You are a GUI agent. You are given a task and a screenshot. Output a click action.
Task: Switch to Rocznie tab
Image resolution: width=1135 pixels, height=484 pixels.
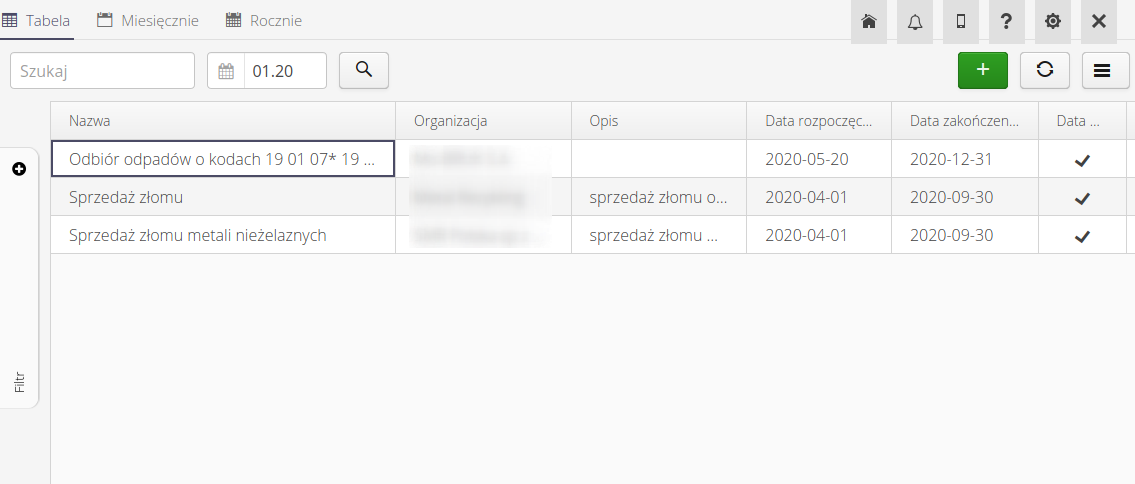(264, 21)
